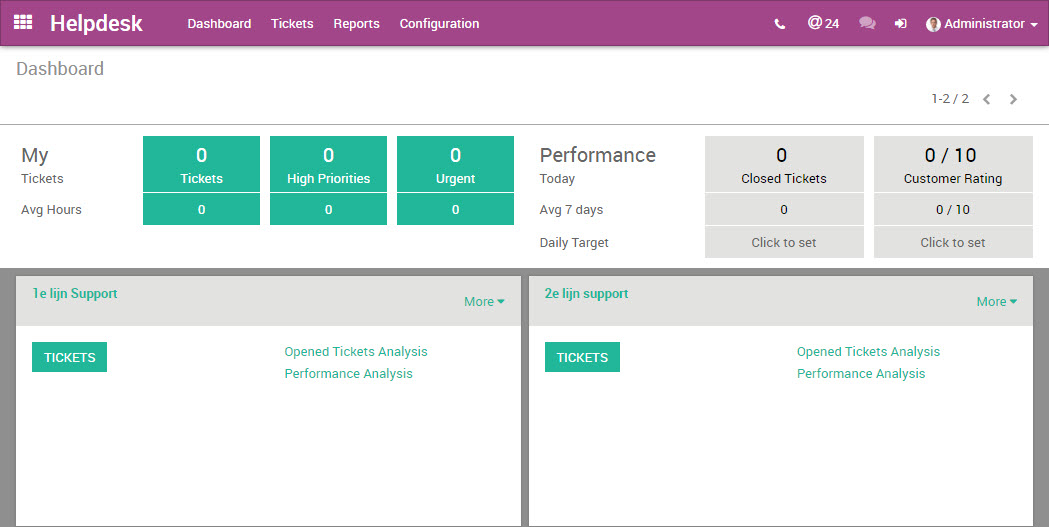Open the Configuration menu
This screenshot has width=1049, height=527.
click(x=439, y=23)
